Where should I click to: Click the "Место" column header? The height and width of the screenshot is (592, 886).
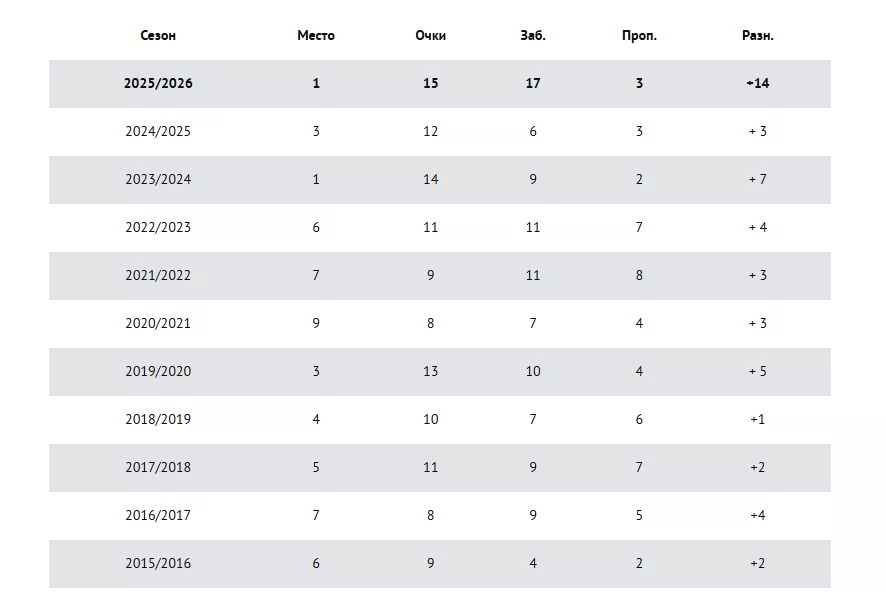[x=316, y=35]
